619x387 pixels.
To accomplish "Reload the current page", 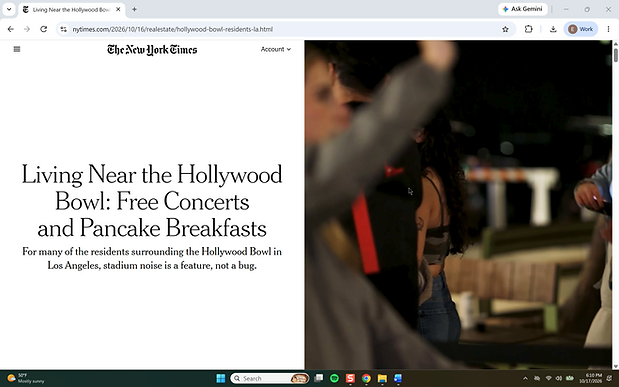I will click(43, 29).
